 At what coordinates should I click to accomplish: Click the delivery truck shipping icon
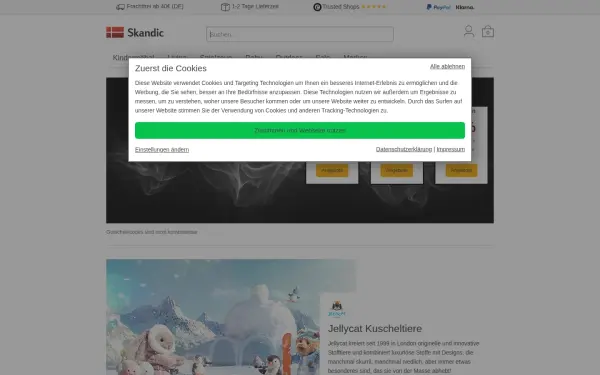pos(120,7)
